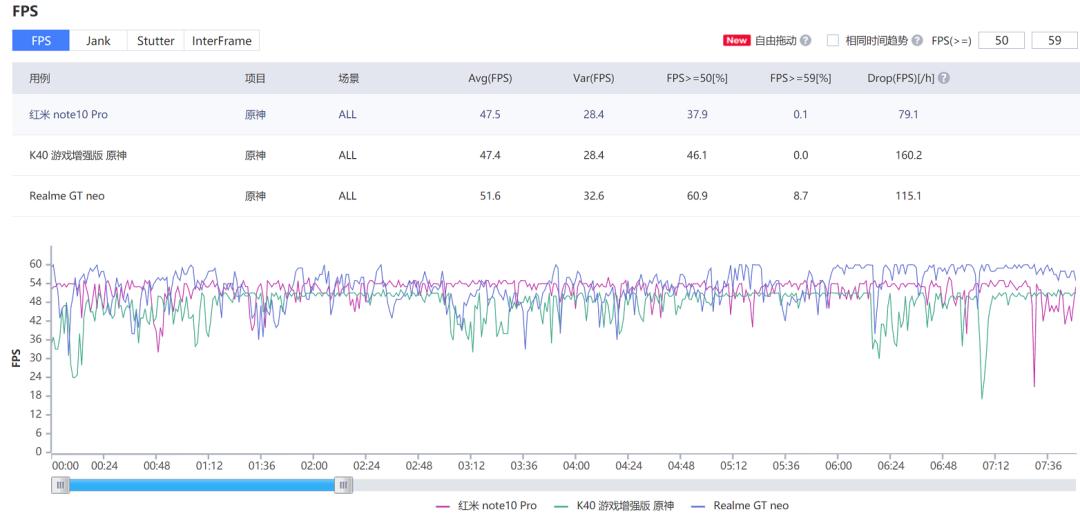Viewport: 1080px width, 514px height.
Task: Toggle 红米 note10 Pro legend series
Action: (486, 506)
